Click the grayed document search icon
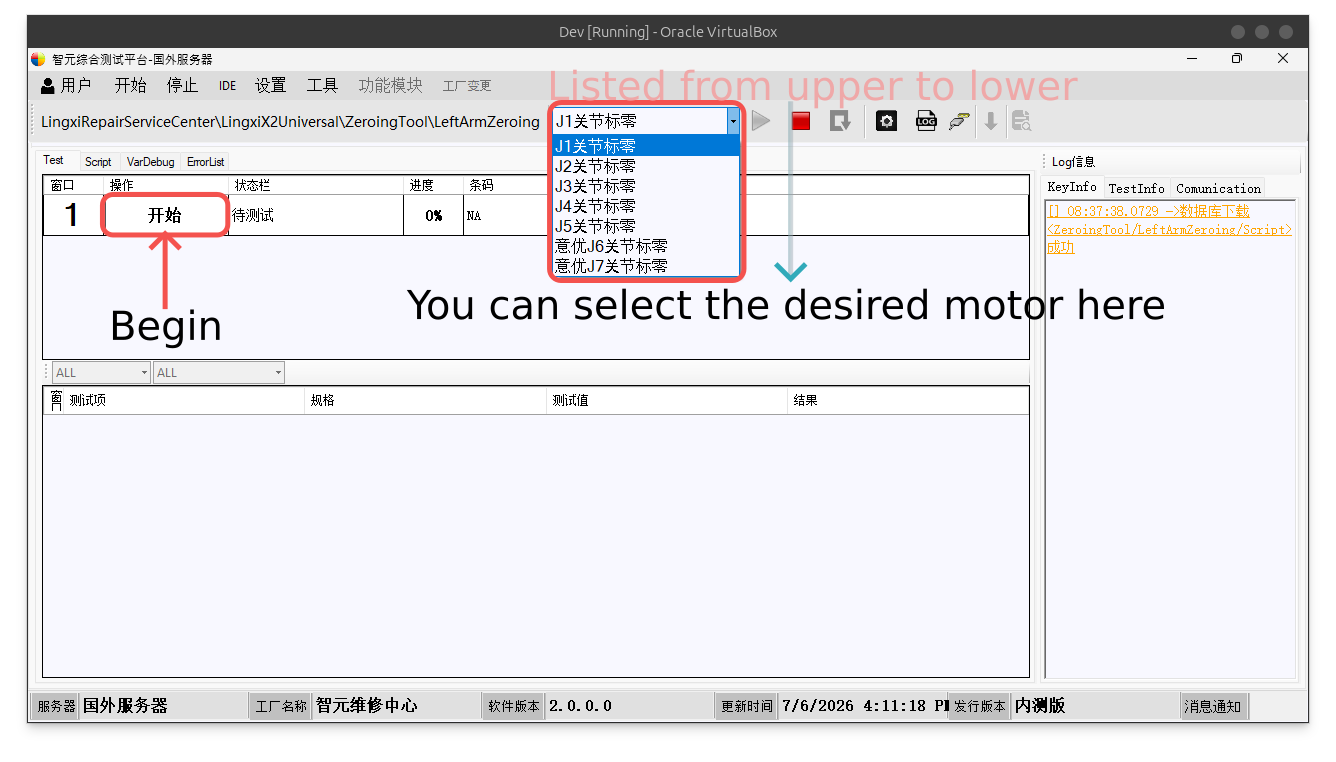The image size is (1336, 762). click(x=1021, y=121)
